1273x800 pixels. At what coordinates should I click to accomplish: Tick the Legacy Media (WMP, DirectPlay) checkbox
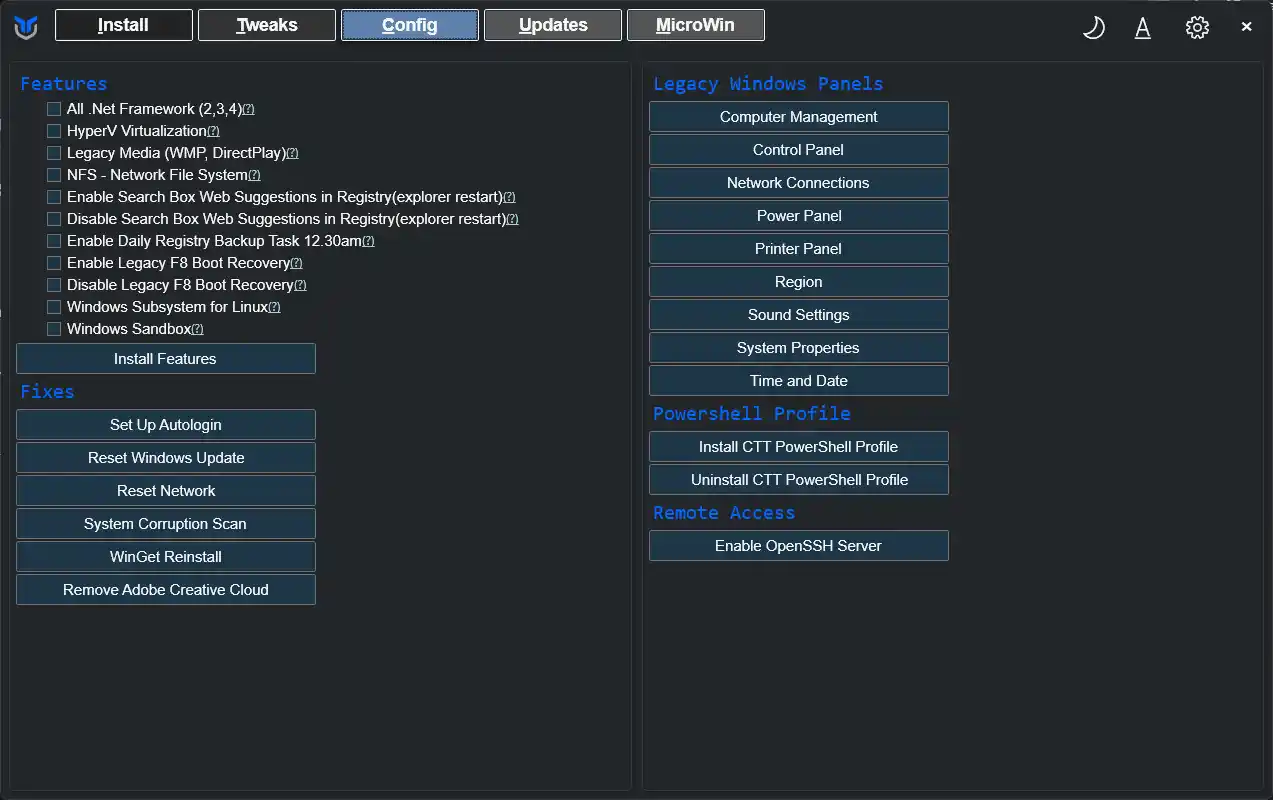54,153
